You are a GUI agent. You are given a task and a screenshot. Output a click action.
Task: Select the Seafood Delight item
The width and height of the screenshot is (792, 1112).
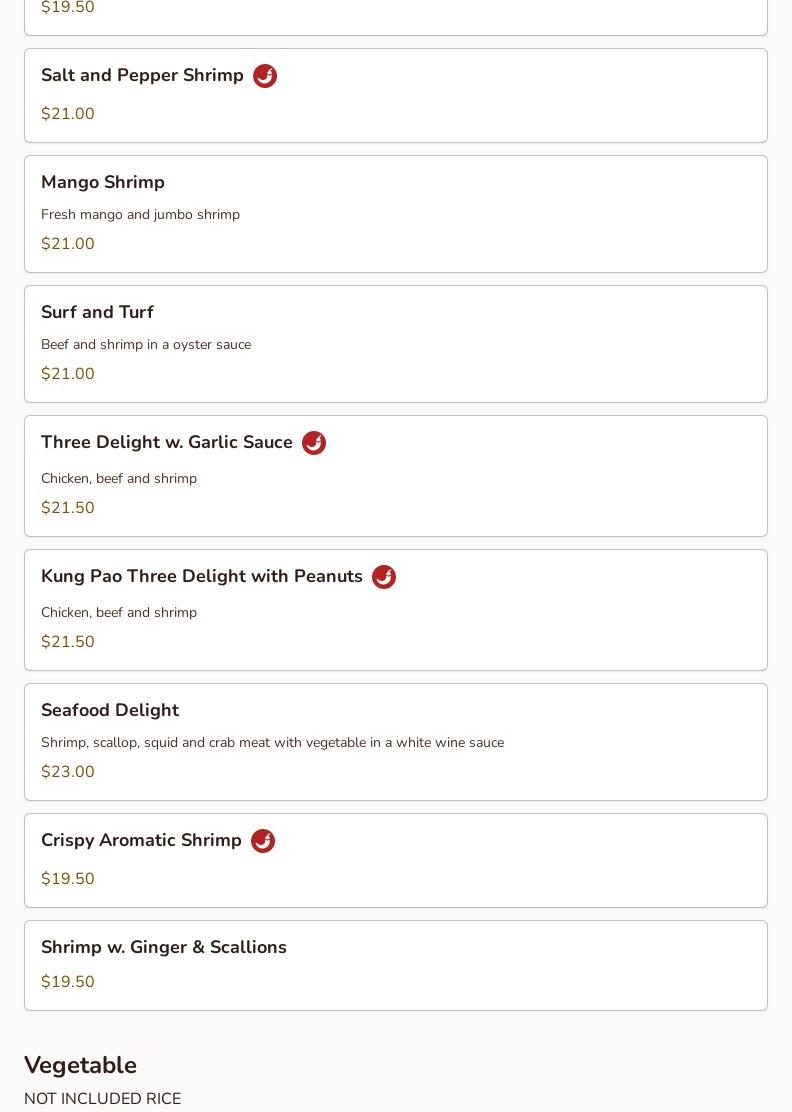point(110,711)
